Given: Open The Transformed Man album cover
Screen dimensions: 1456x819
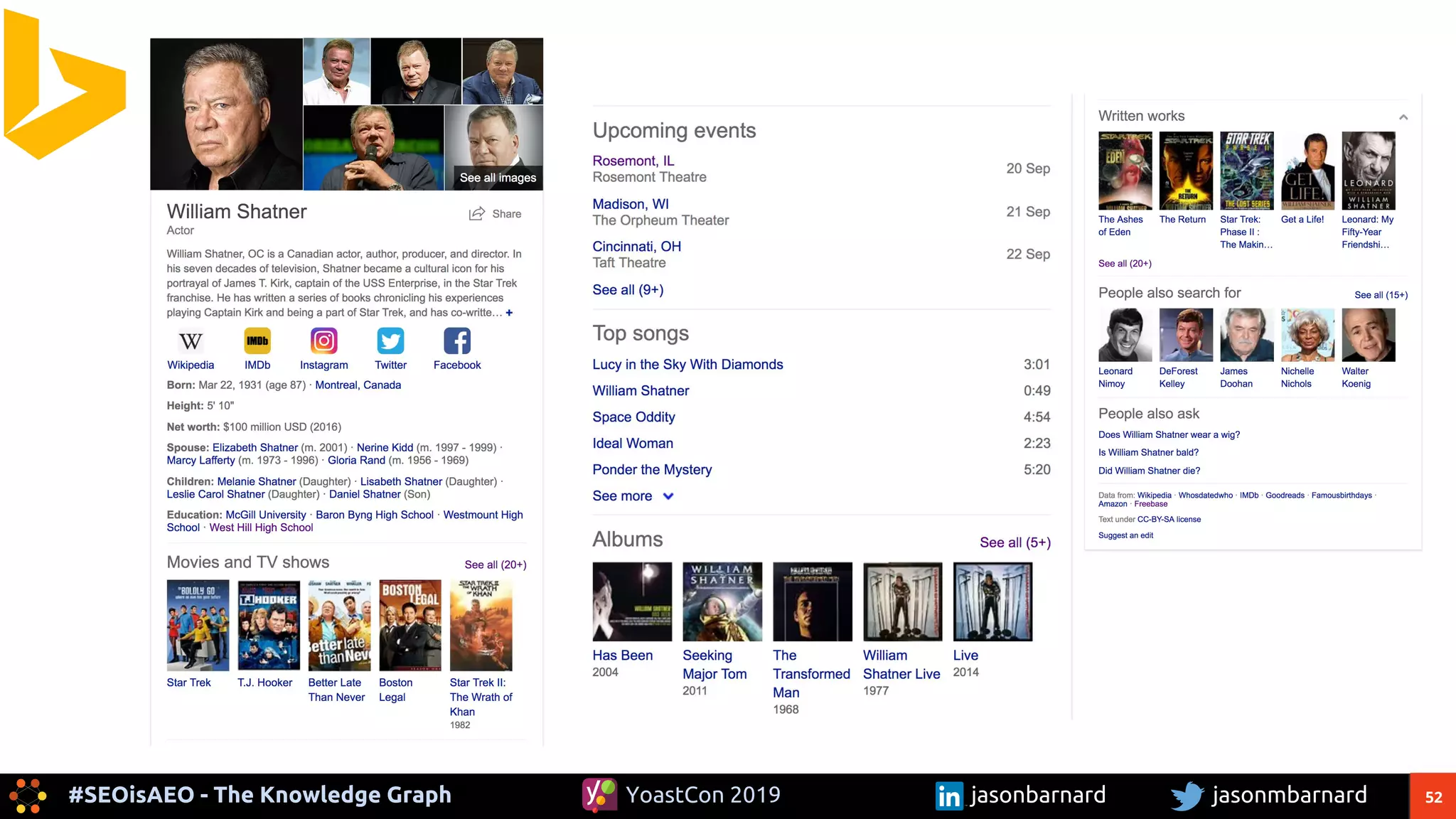Looking at the screenshot, I should [813, 601].
